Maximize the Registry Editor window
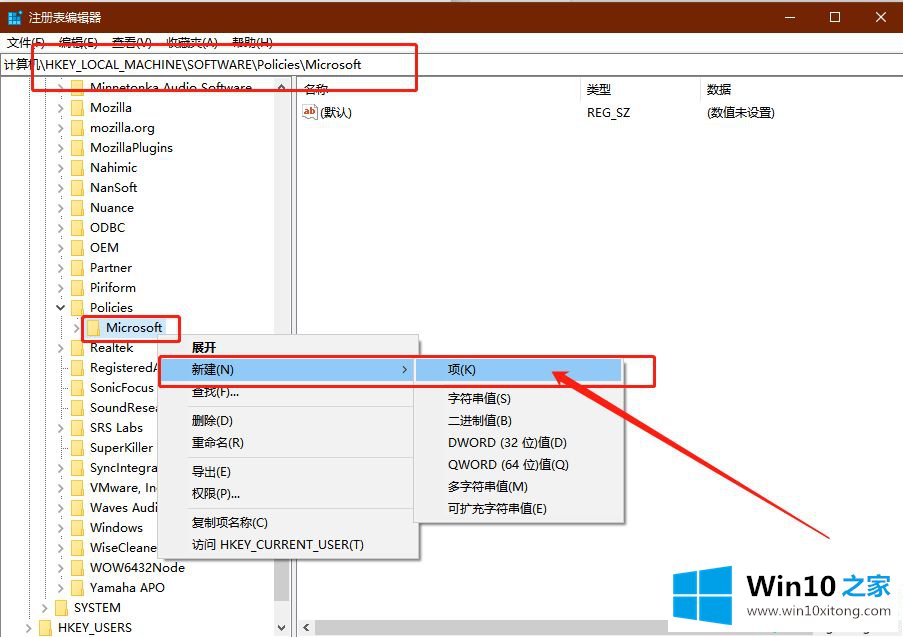The width and height of the screenshot is (903, 637). (835, 17)
